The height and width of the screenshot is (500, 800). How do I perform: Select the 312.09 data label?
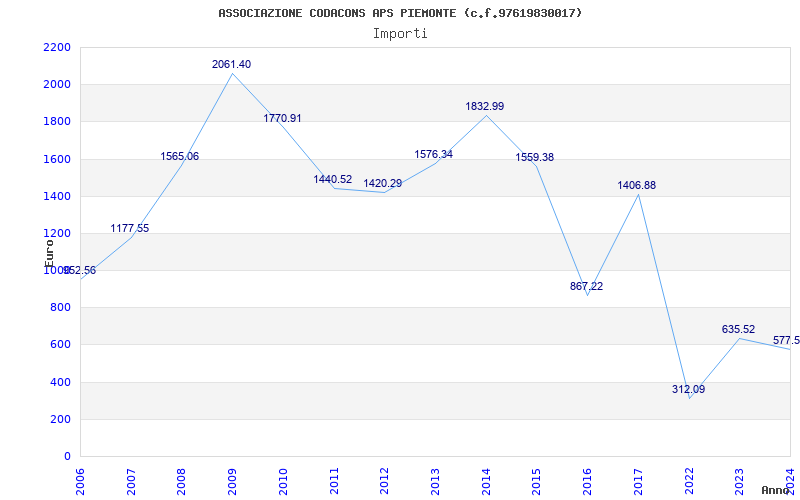tap(688, 389)
